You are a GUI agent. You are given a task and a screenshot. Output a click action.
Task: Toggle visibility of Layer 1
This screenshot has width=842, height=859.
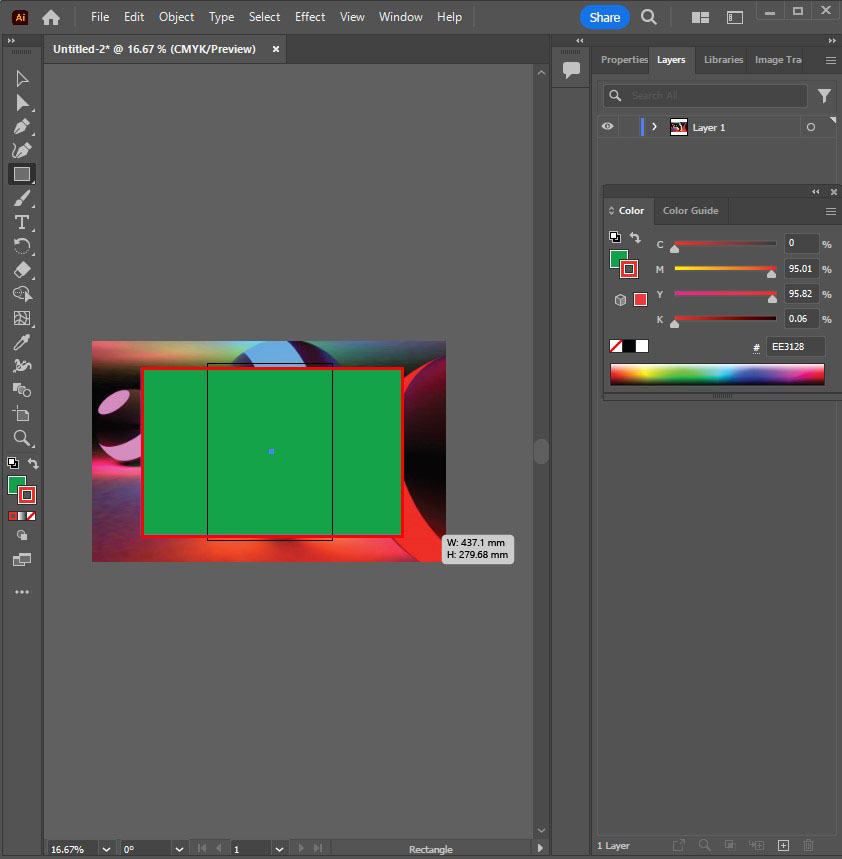coord(607,127)
